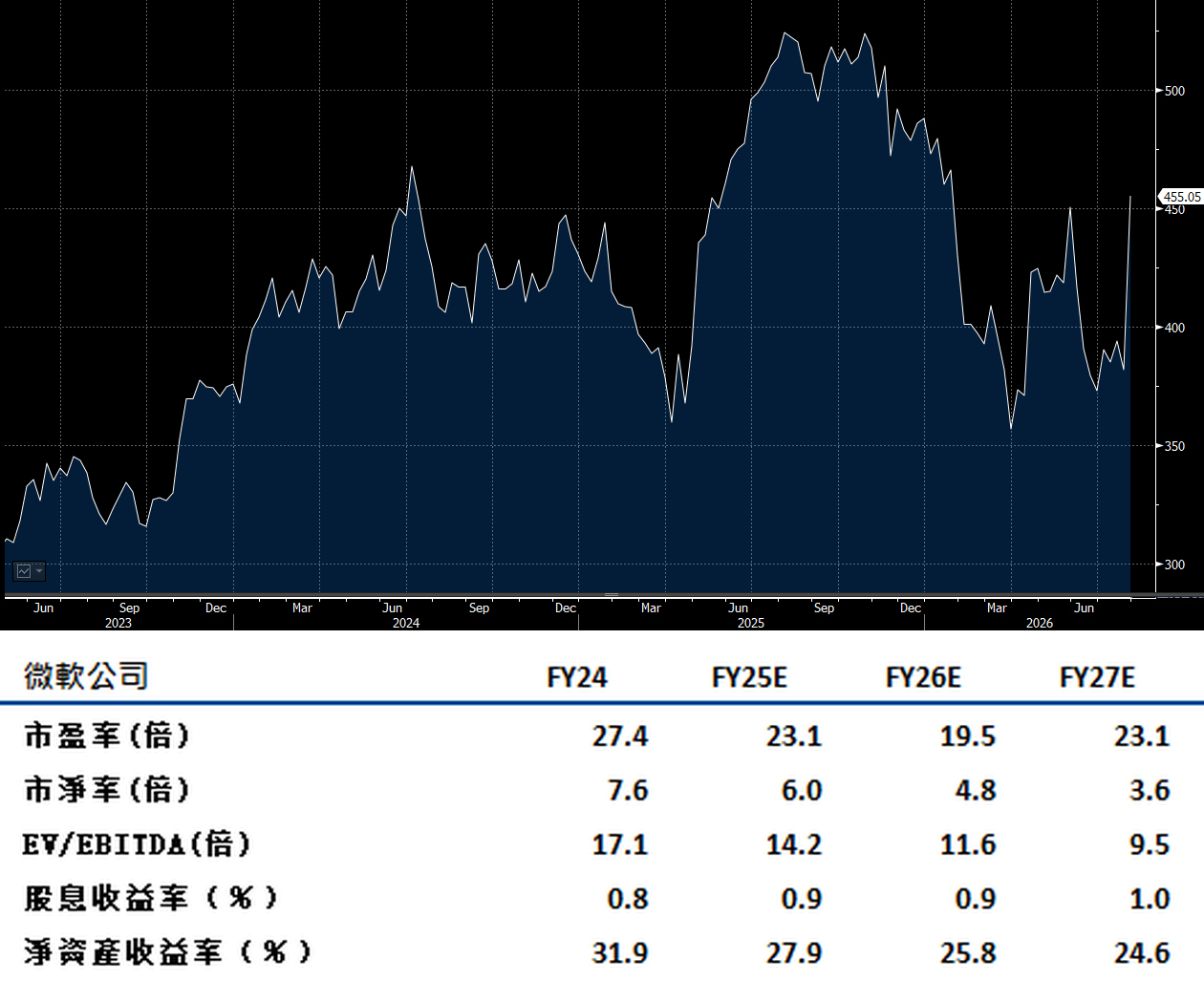Click the 3.6 value in 市淨率 row
The height and width of the screenshot is (981, 1204).
(x=1150, y=791)
